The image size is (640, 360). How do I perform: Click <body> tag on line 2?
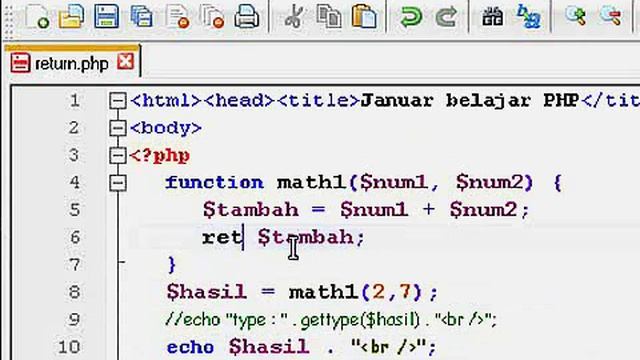(166, 128)
